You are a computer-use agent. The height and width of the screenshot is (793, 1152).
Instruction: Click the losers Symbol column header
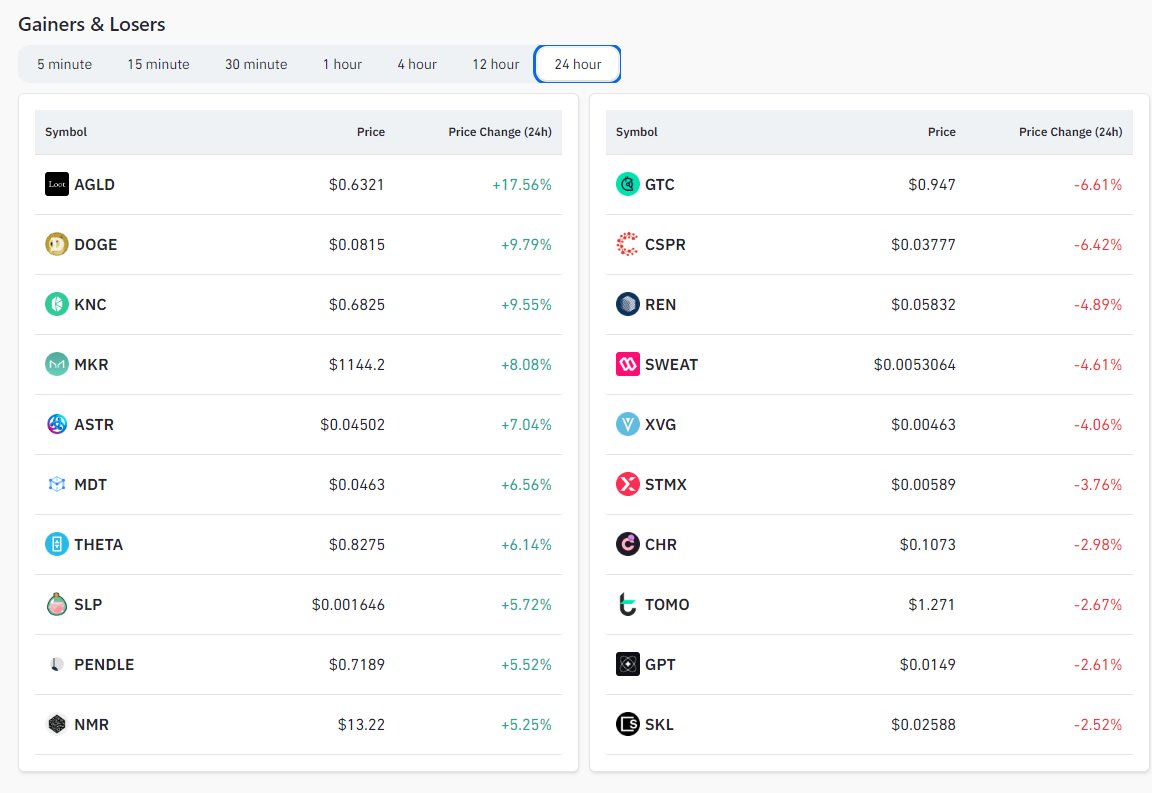coord(636,132)
